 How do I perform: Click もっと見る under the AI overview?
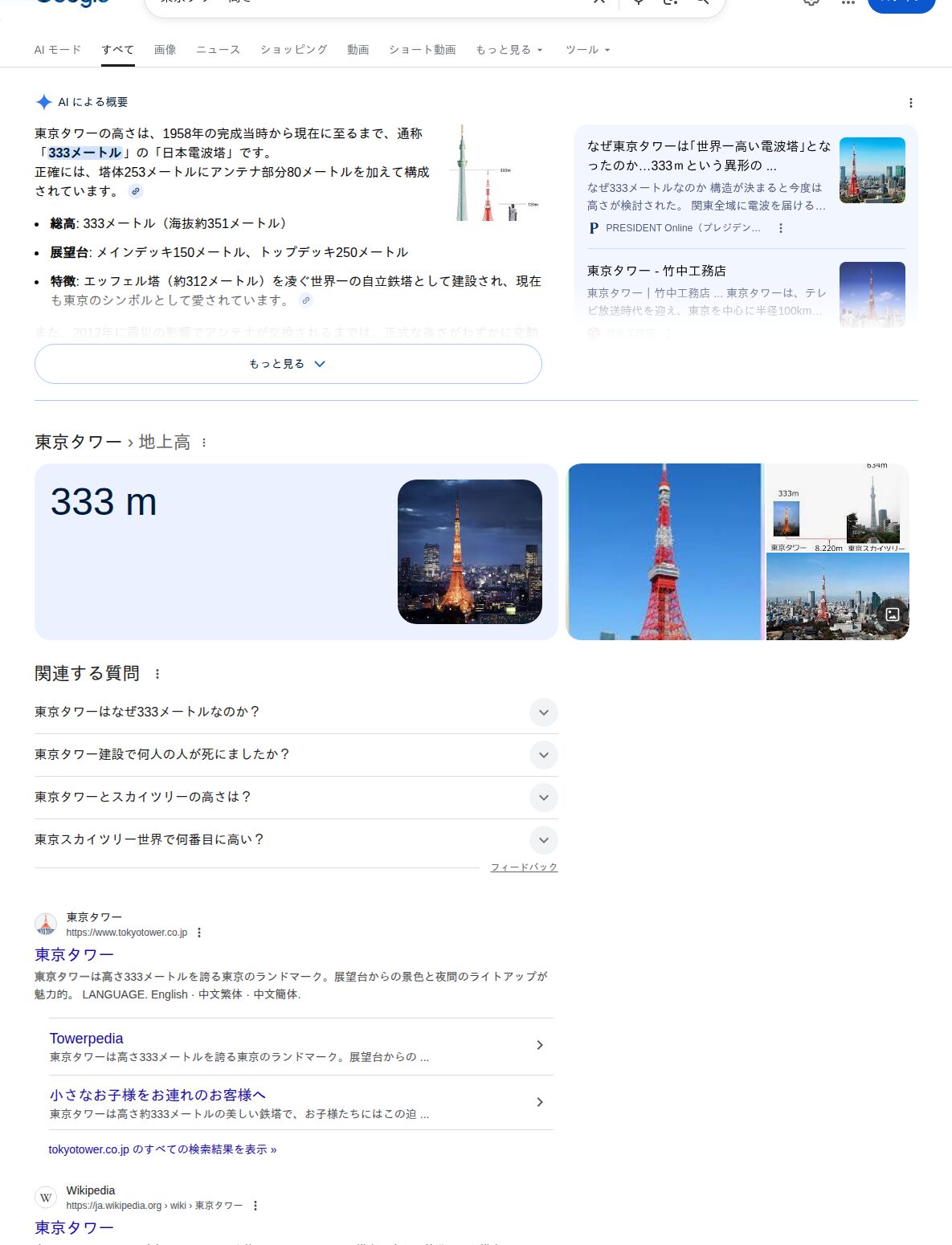click(x=288, y=364)
